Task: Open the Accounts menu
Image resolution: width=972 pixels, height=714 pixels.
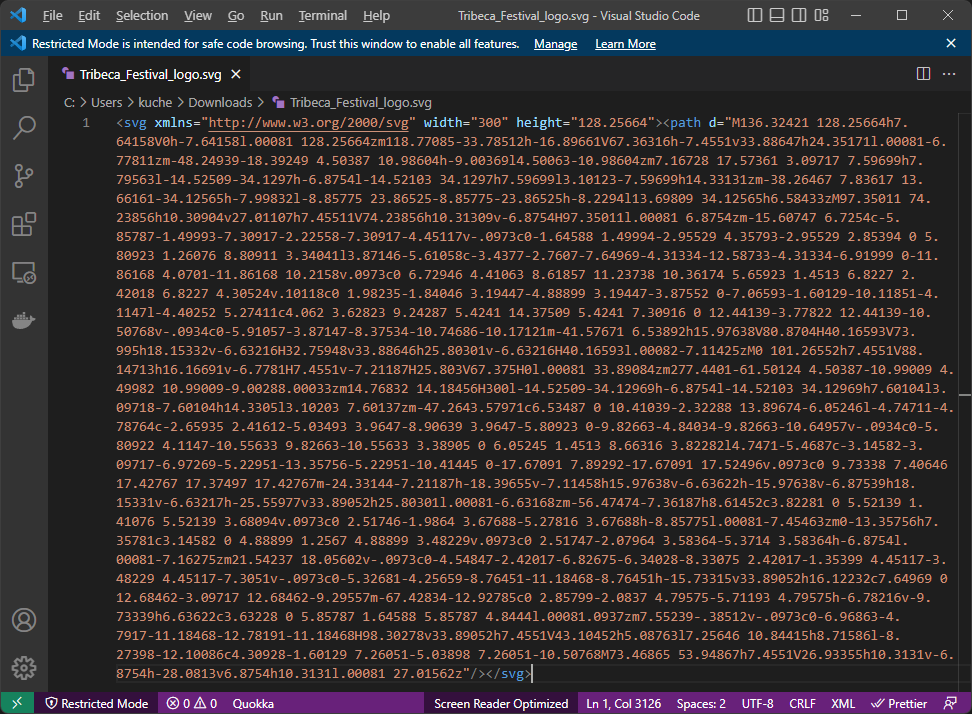Action: coord(24,620)
